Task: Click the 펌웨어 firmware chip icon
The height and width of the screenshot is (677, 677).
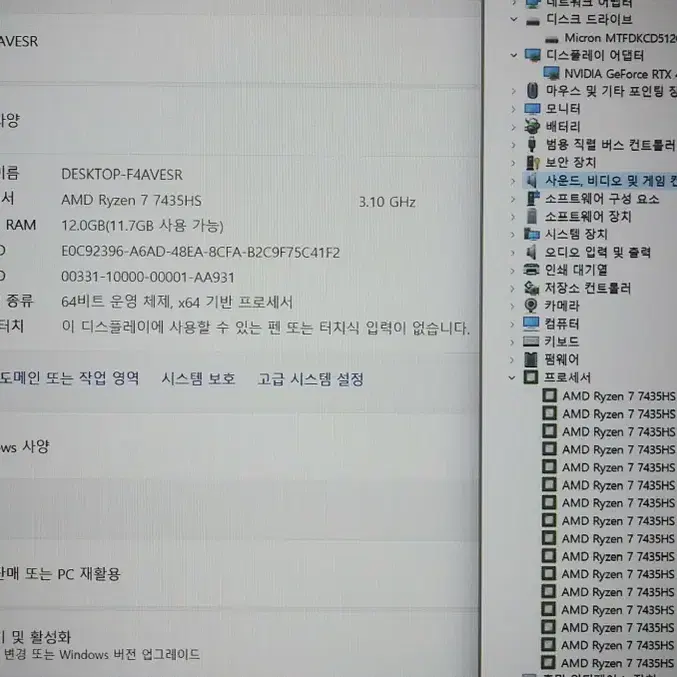Action: (x=530, y=359)
